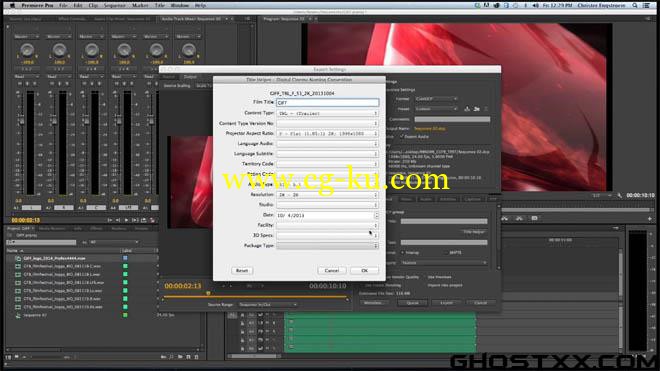This screenshot has height=371, width=660.
Task: Click the Spotlight search icon in the menu bar
Action: pyautogui.click(x=634, y=5)
